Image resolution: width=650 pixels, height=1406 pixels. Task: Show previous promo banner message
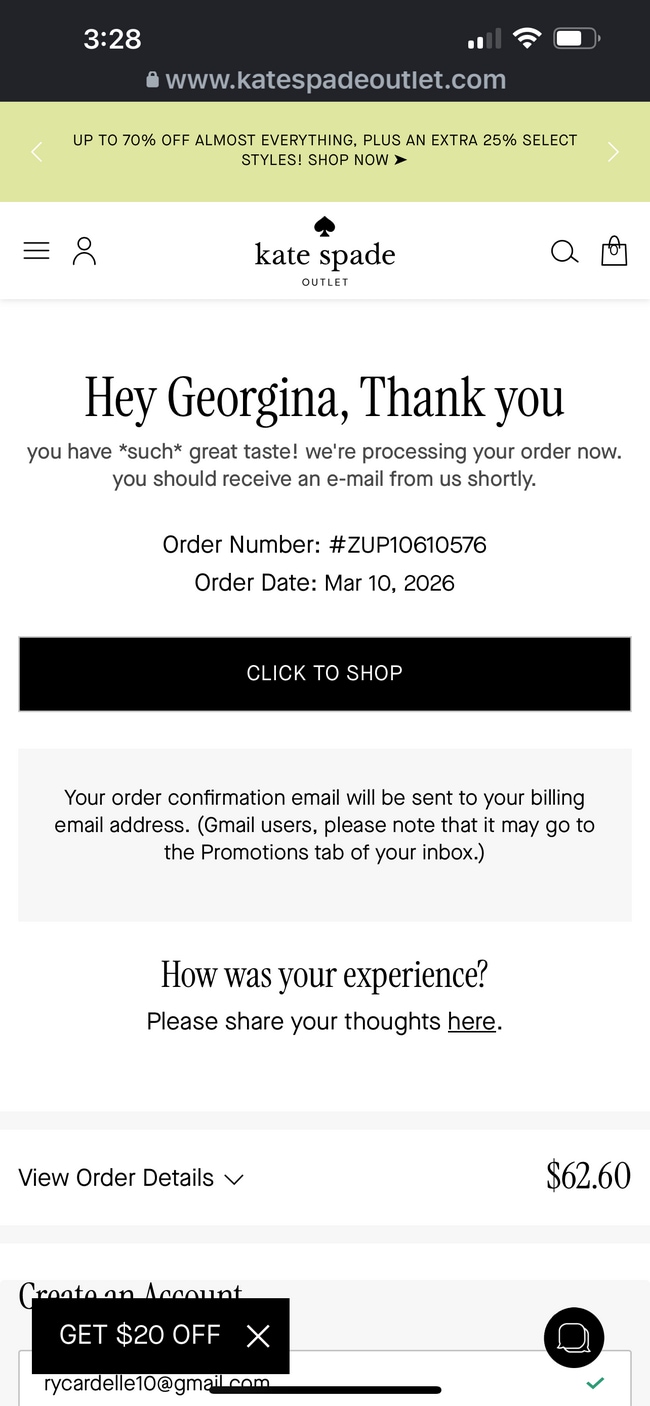37,152
